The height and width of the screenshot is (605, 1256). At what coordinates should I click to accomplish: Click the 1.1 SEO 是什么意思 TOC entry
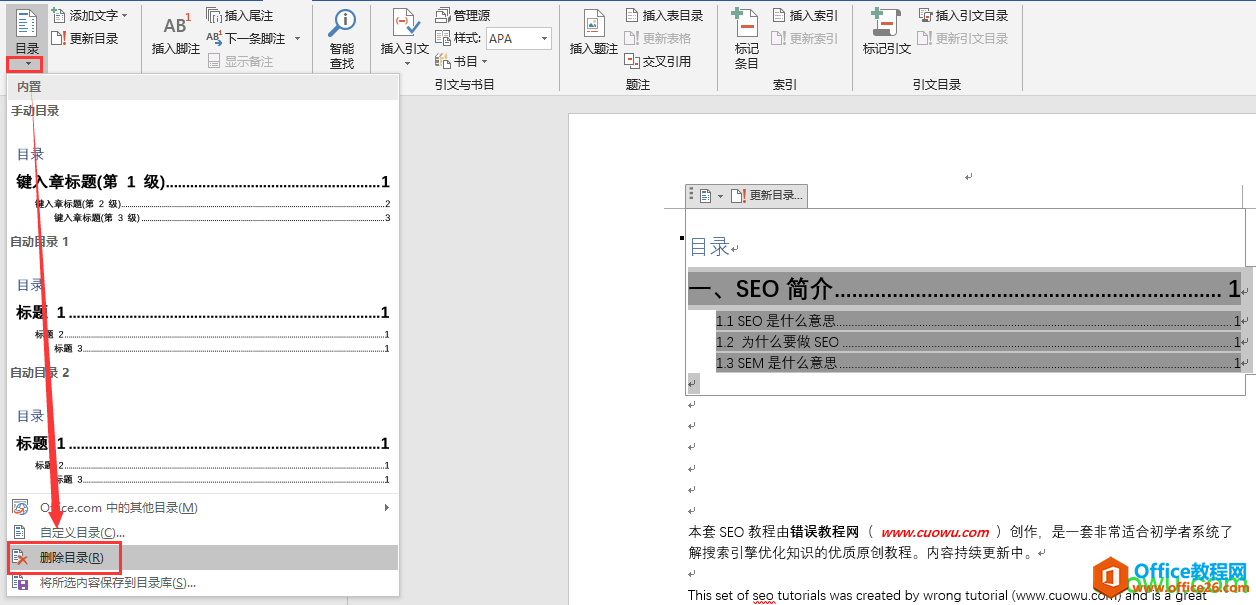tap(978, 321)
